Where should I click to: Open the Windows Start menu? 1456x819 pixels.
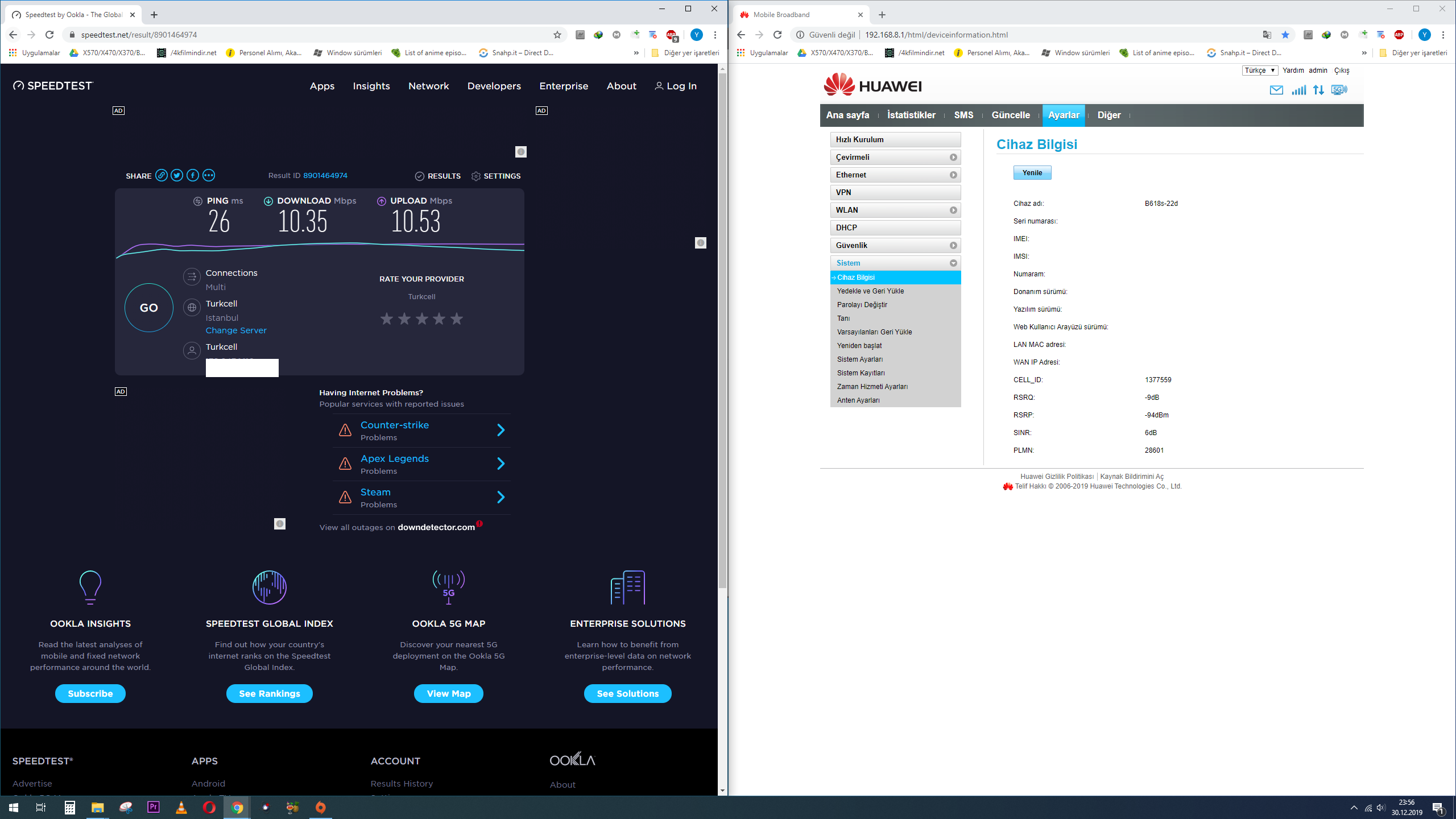click(x=14, y=808)
